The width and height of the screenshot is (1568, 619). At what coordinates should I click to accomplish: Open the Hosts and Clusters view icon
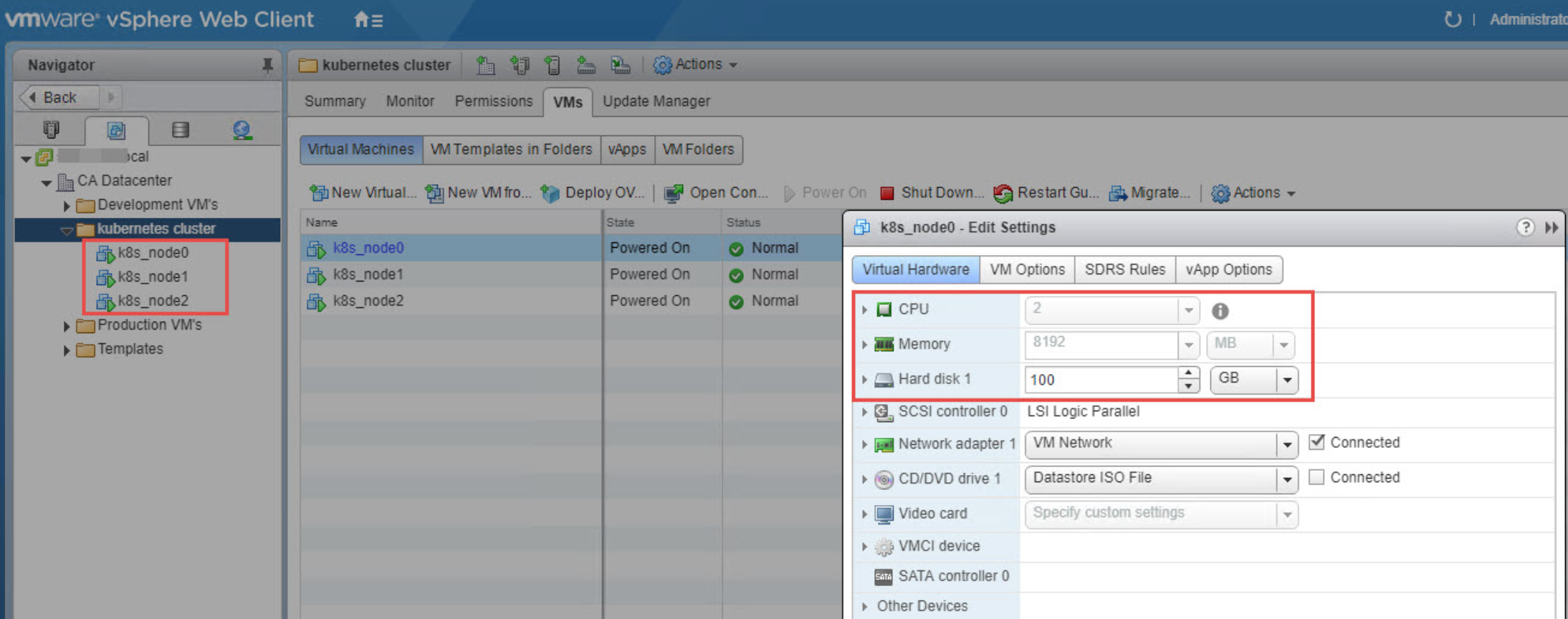(x=51, y=130)
